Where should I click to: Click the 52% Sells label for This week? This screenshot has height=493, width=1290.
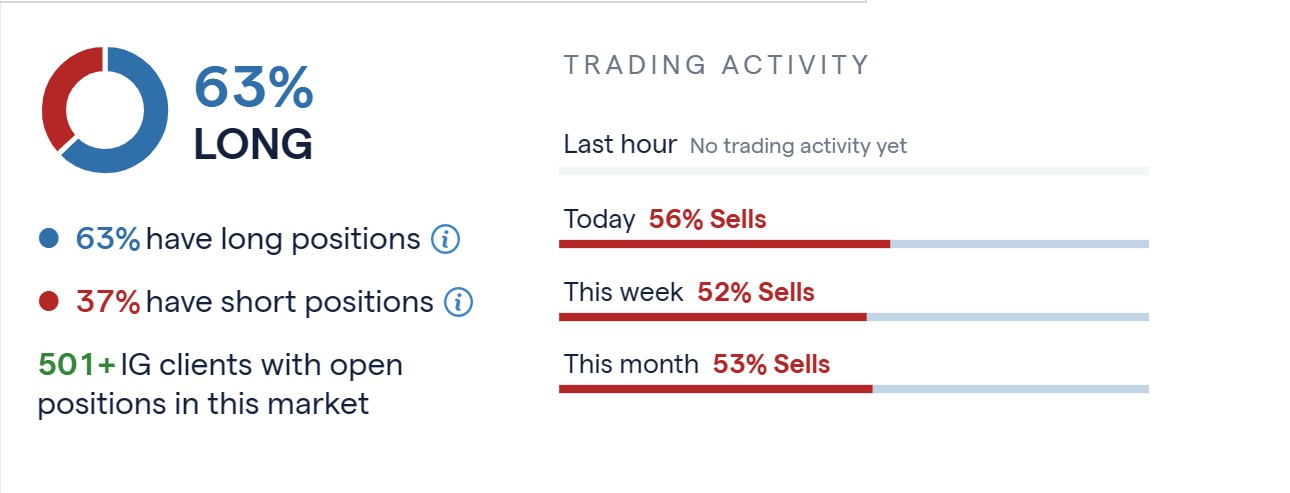(x=756, y=292)
